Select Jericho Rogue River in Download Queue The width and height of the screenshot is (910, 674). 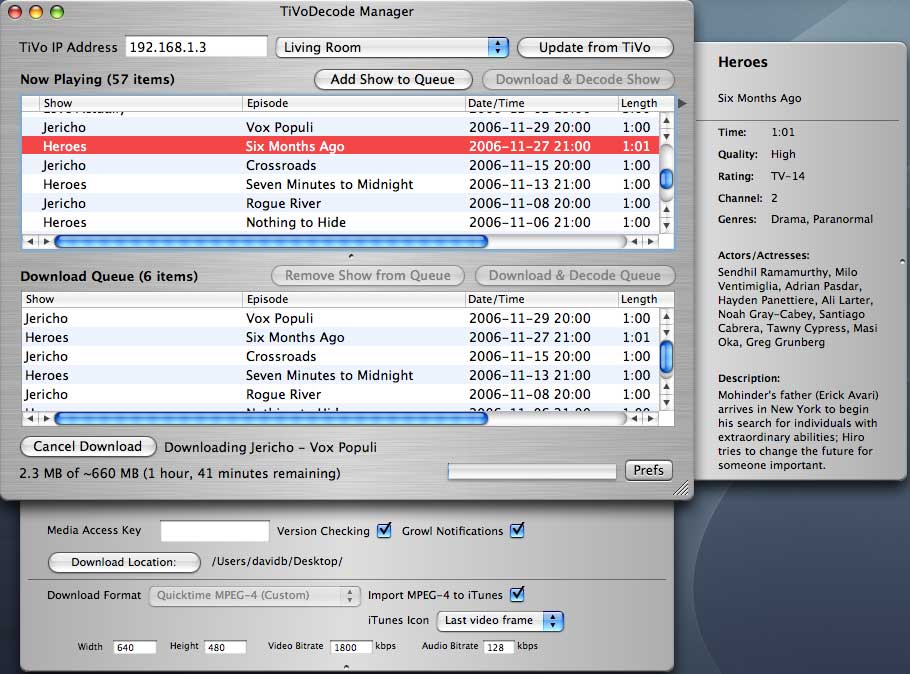point(340,394)
